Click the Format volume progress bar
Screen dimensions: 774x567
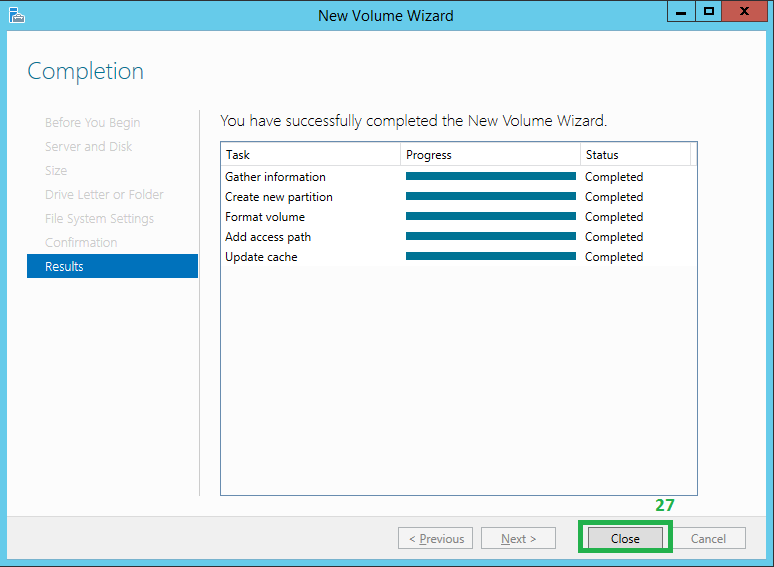(x=490, y=216)
